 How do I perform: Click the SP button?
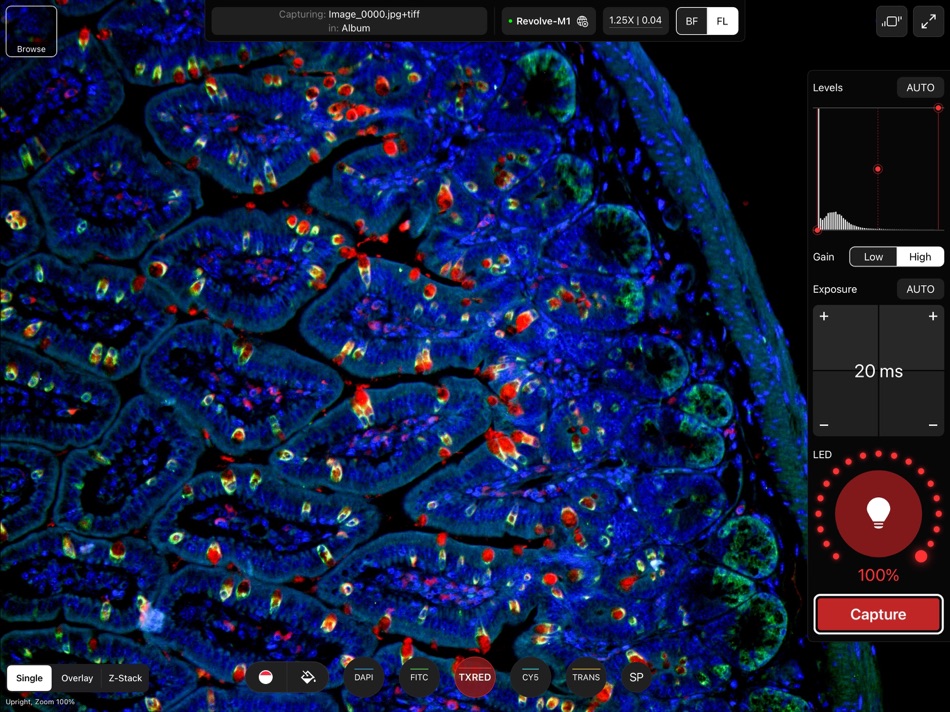[636, 677]
